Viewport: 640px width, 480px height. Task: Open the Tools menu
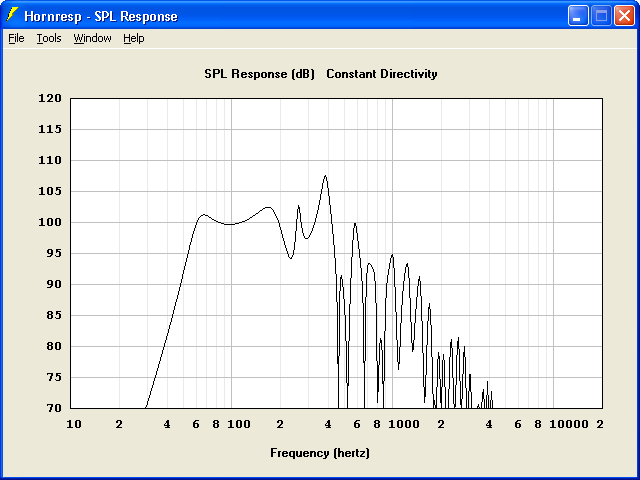tap(49, 38)
